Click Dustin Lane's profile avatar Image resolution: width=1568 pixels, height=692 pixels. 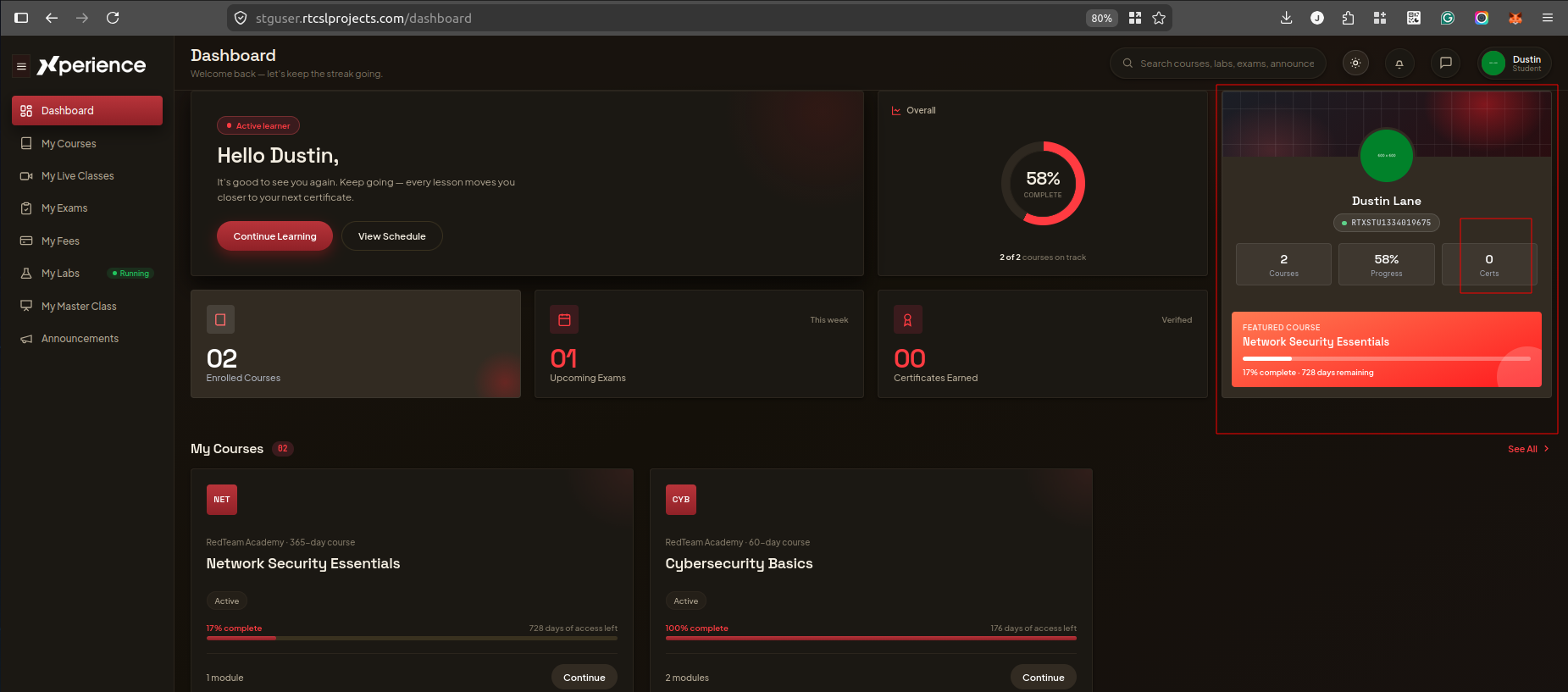[1386, 156]
